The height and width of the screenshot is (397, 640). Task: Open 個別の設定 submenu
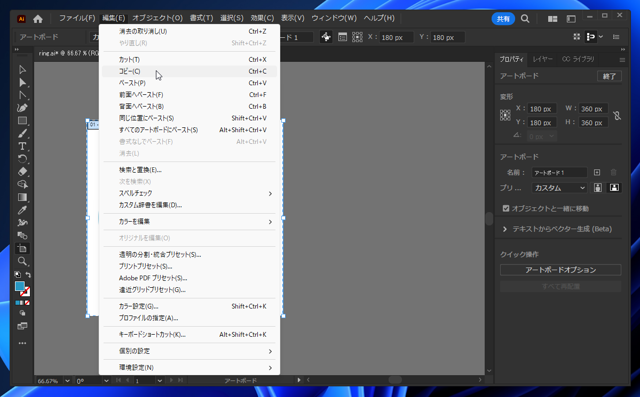tap(189, 351)
